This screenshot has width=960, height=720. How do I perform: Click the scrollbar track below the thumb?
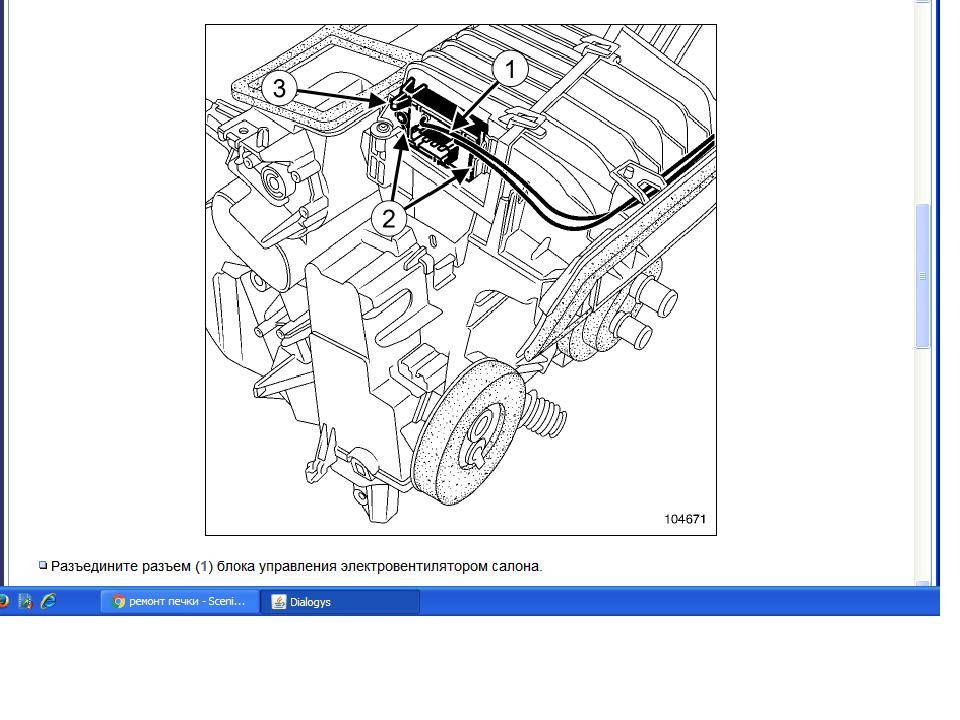tap(922, 463)
